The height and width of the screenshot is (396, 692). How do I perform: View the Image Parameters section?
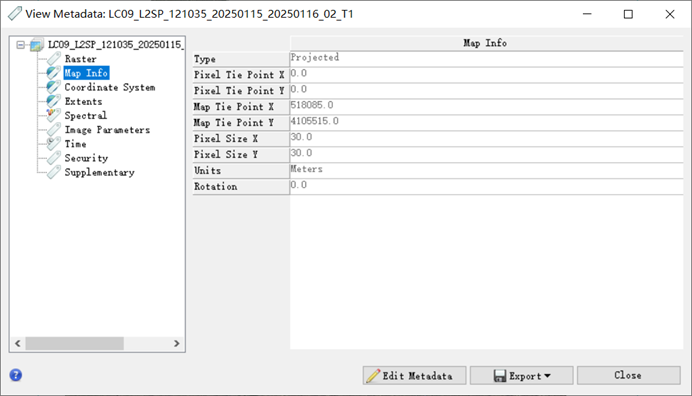107,129
